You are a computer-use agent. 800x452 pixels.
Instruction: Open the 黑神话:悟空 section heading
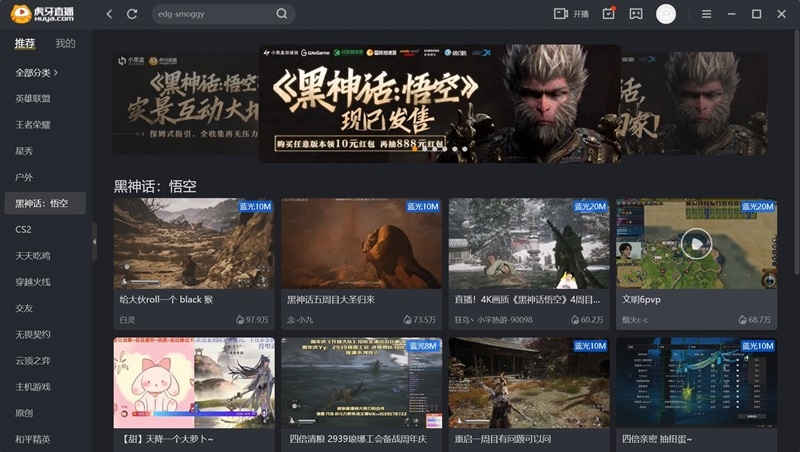click(x=155, y=186)
